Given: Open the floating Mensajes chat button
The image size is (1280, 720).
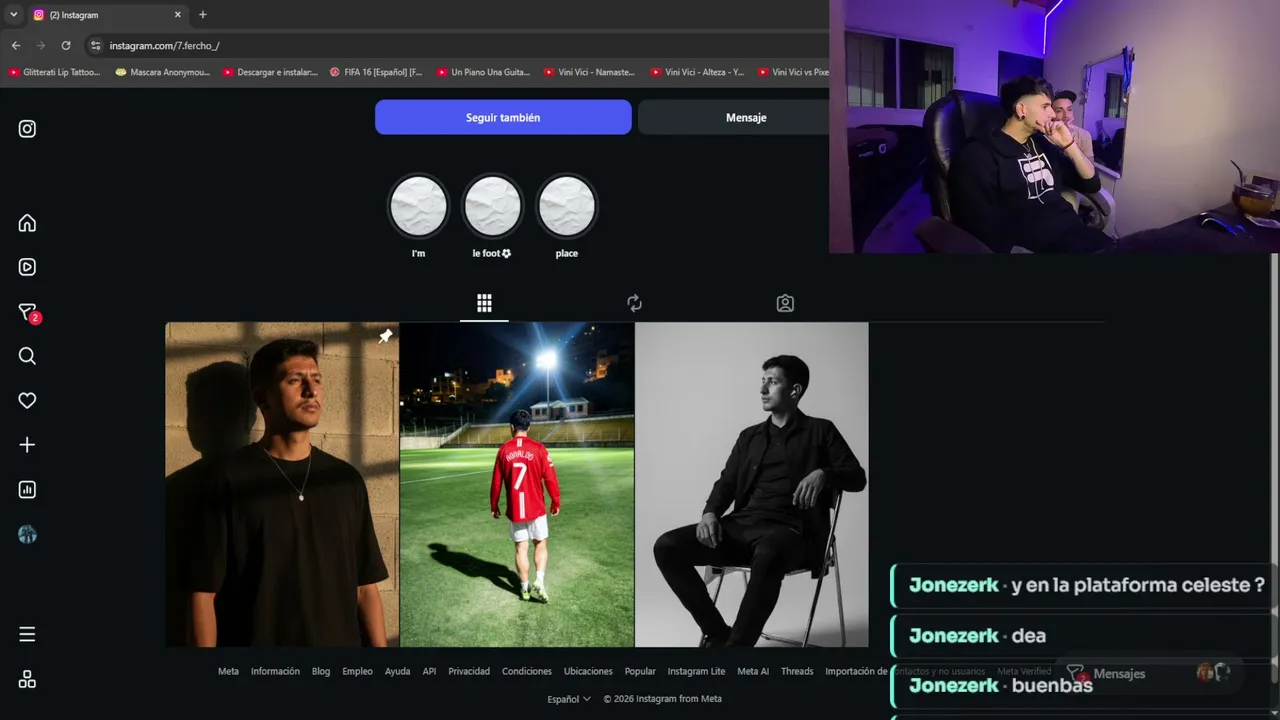Looking at the screenshot, I should [x=1148, y=673].
